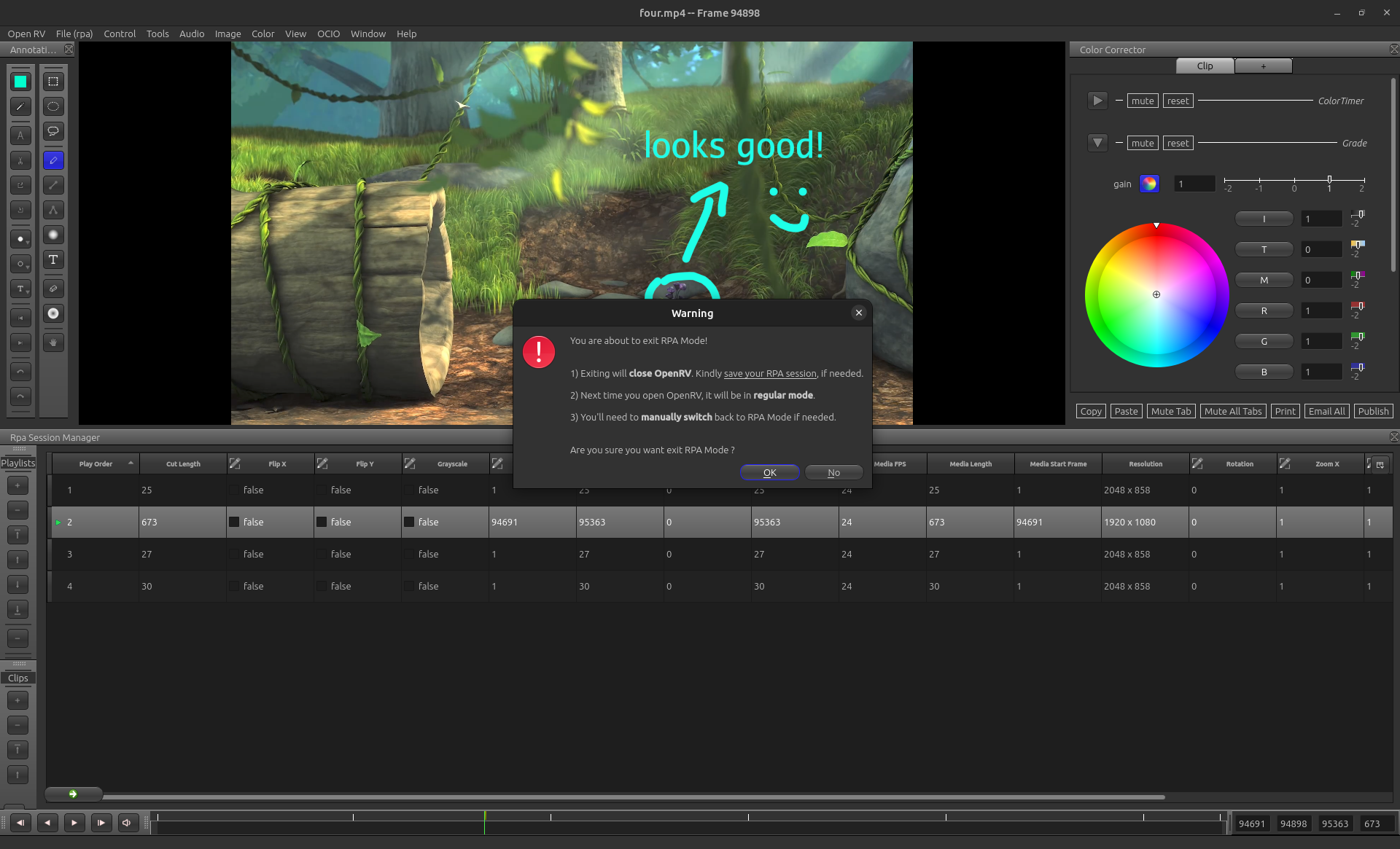Click the Rotation column edit pencil
This screenshot has width=1400, height=849.
(x=1197, y=463)
